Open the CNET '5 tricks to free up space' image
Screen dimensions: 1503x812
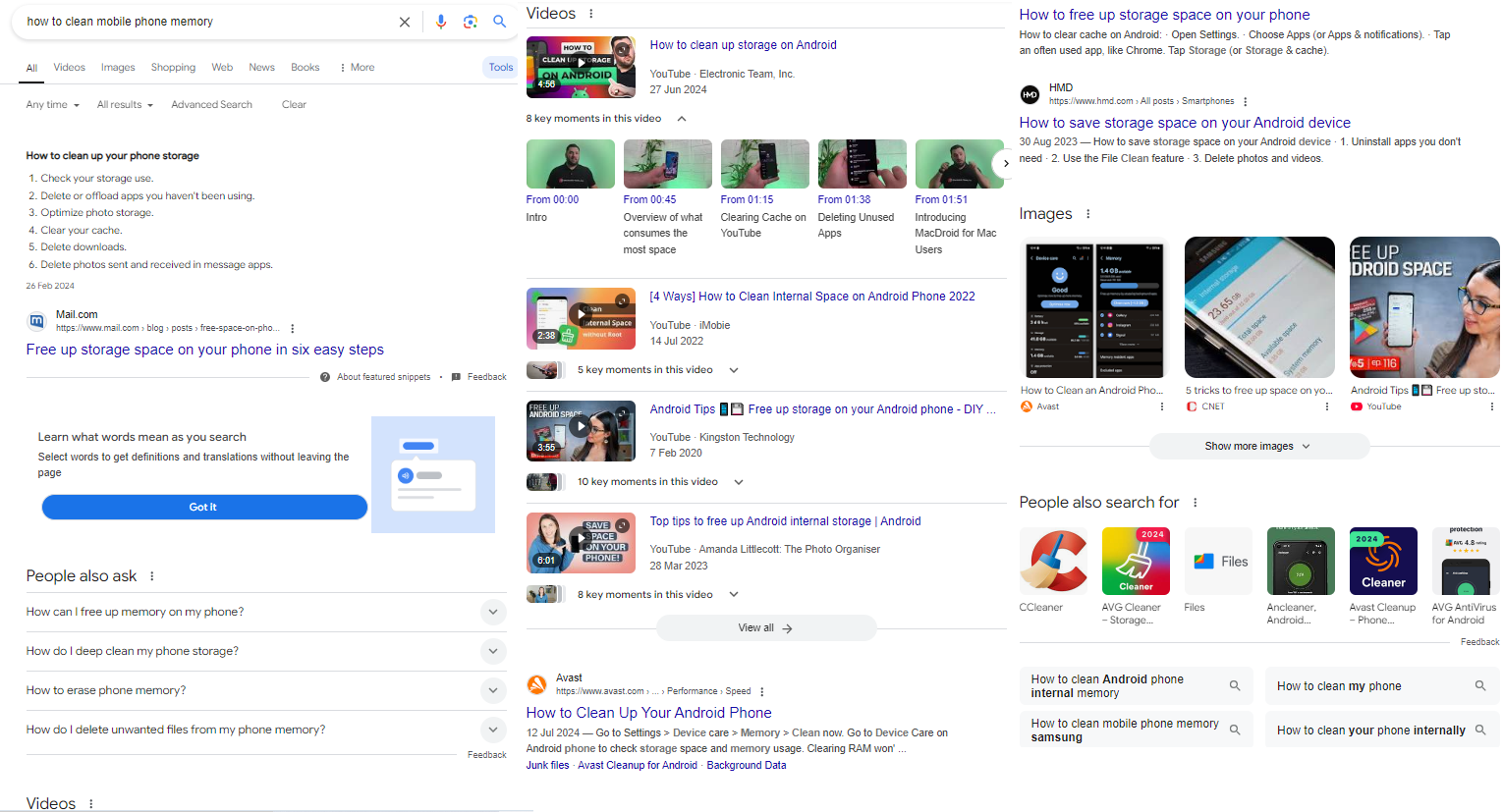click(x=1259, y=307)
